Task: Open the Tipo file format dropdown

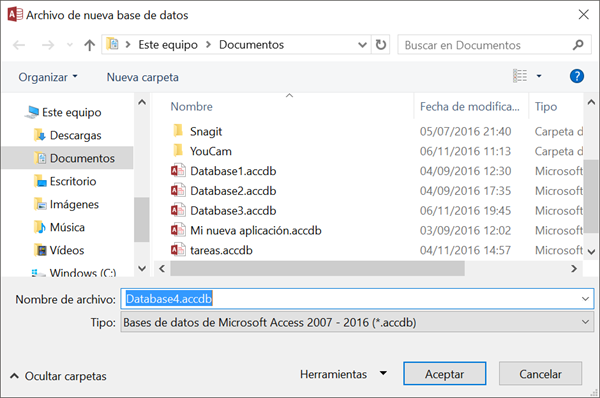Action: pyautogui.click(x=357, y=322)
